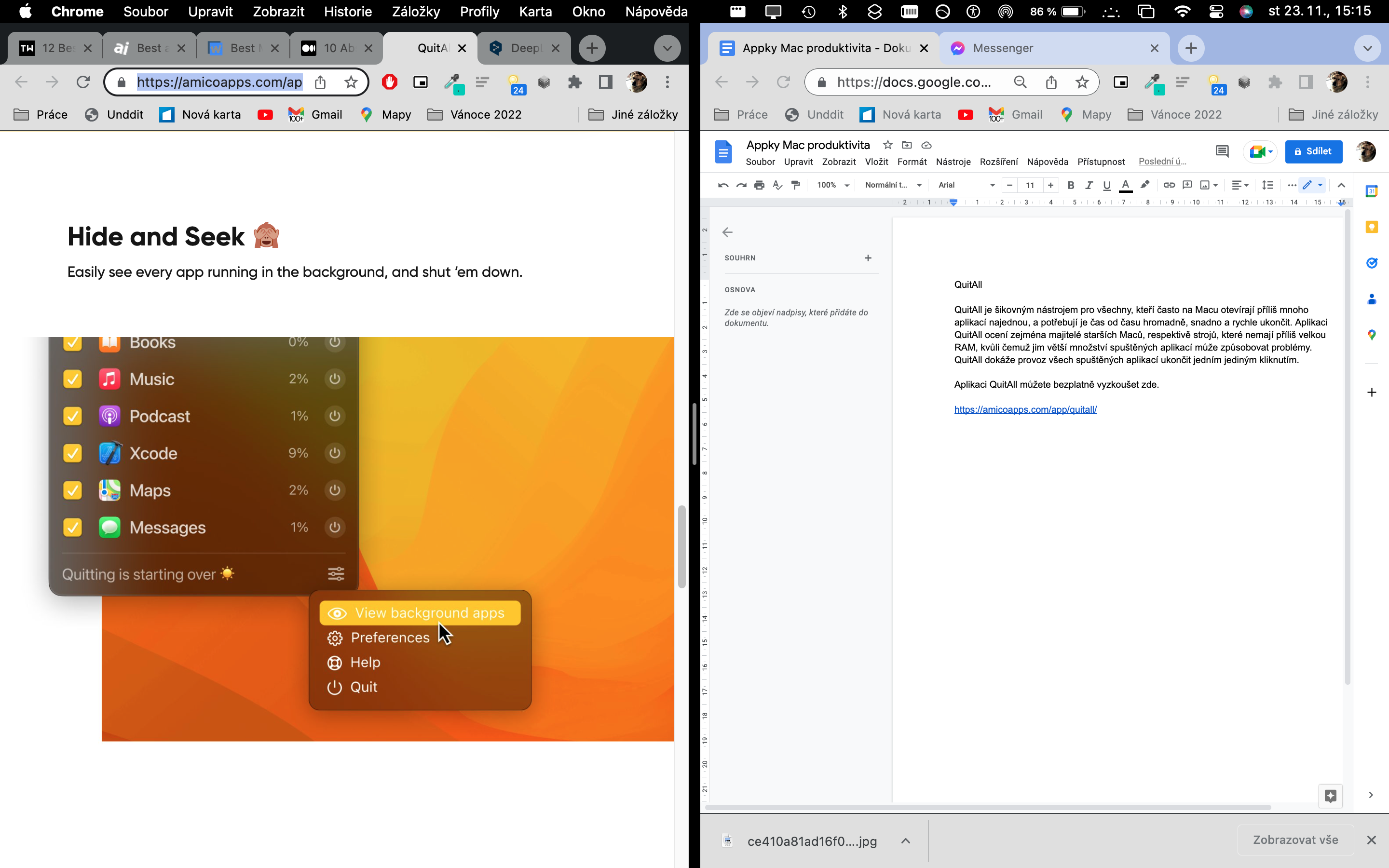1389x868 pixels.
Task: Click Preferences in QuitAll menu image
Action: (x=390, y=637)
